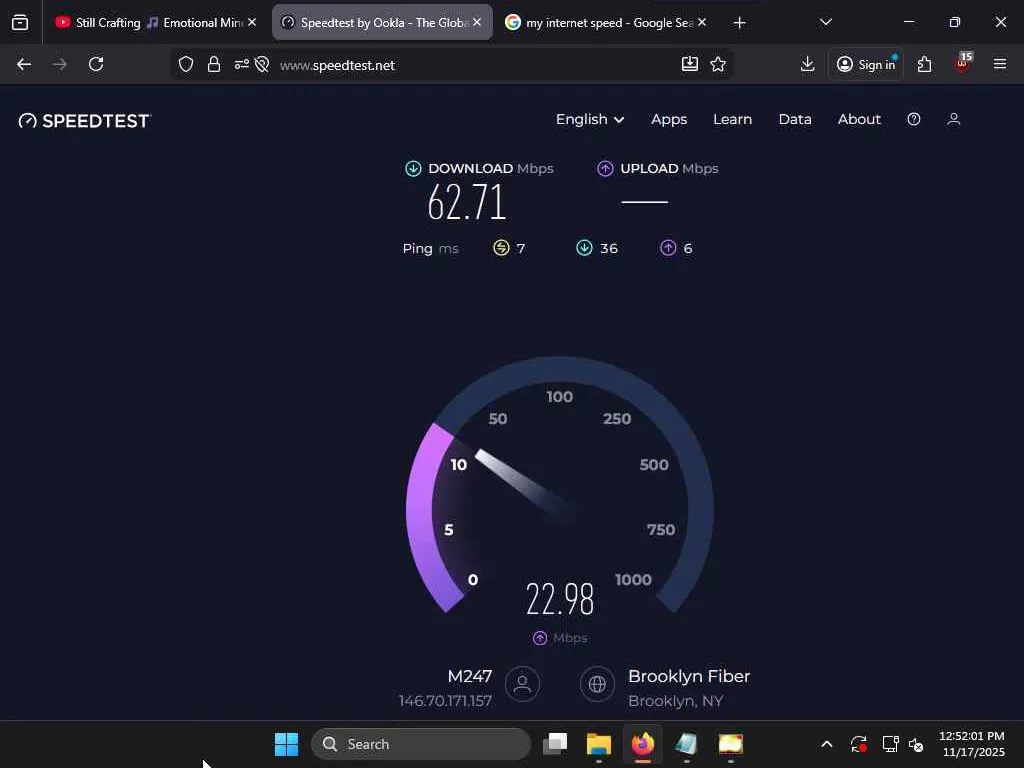Screen dimensions: 1024x768
Task: Switch to Firefox in the taskbar
Action: (x=643, y=744)
